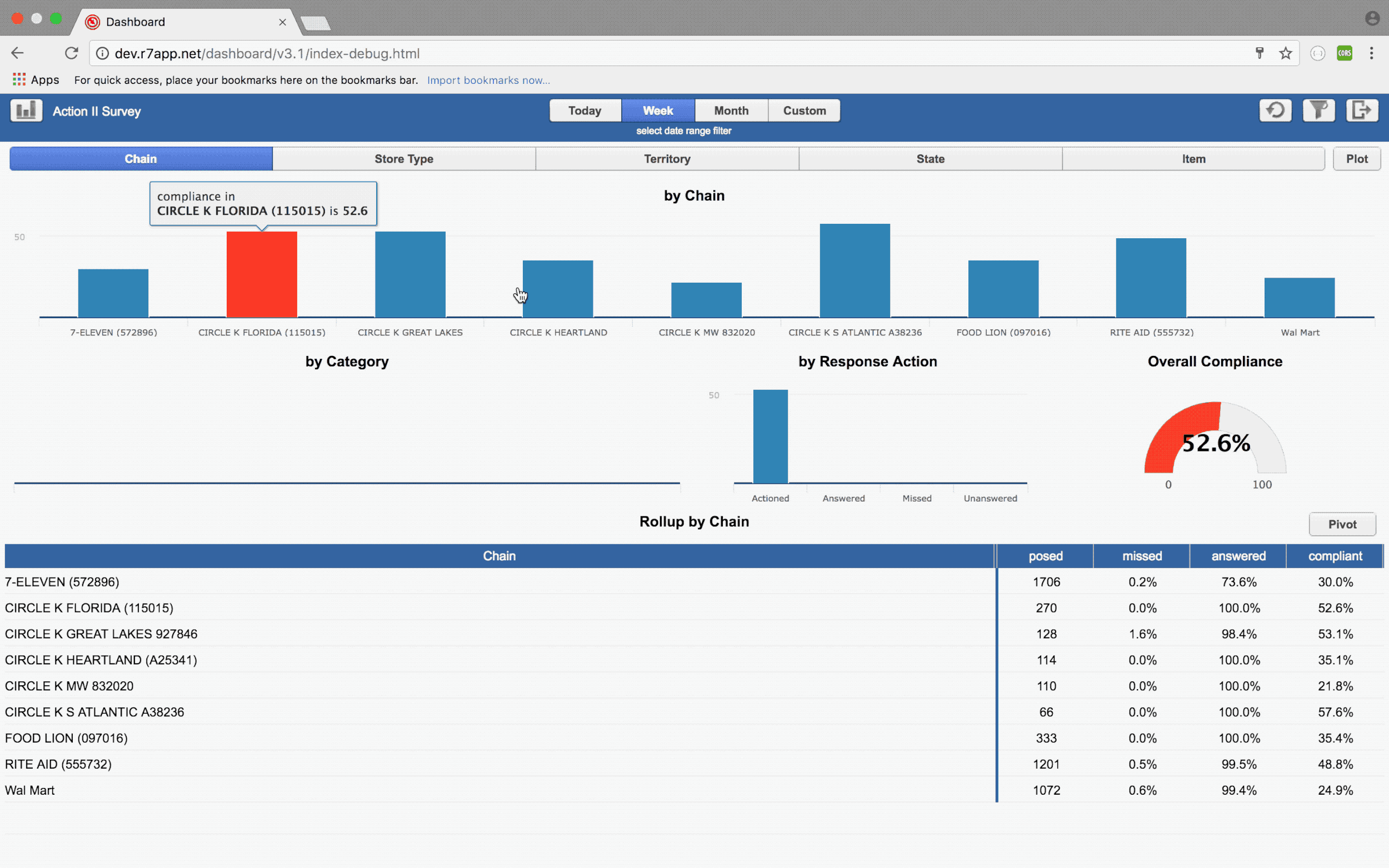The width and height of the screenshot is (1389, 868).
Task: Select the 7-ELEVEN (572896) table row
Action: [x=693, y=581]
